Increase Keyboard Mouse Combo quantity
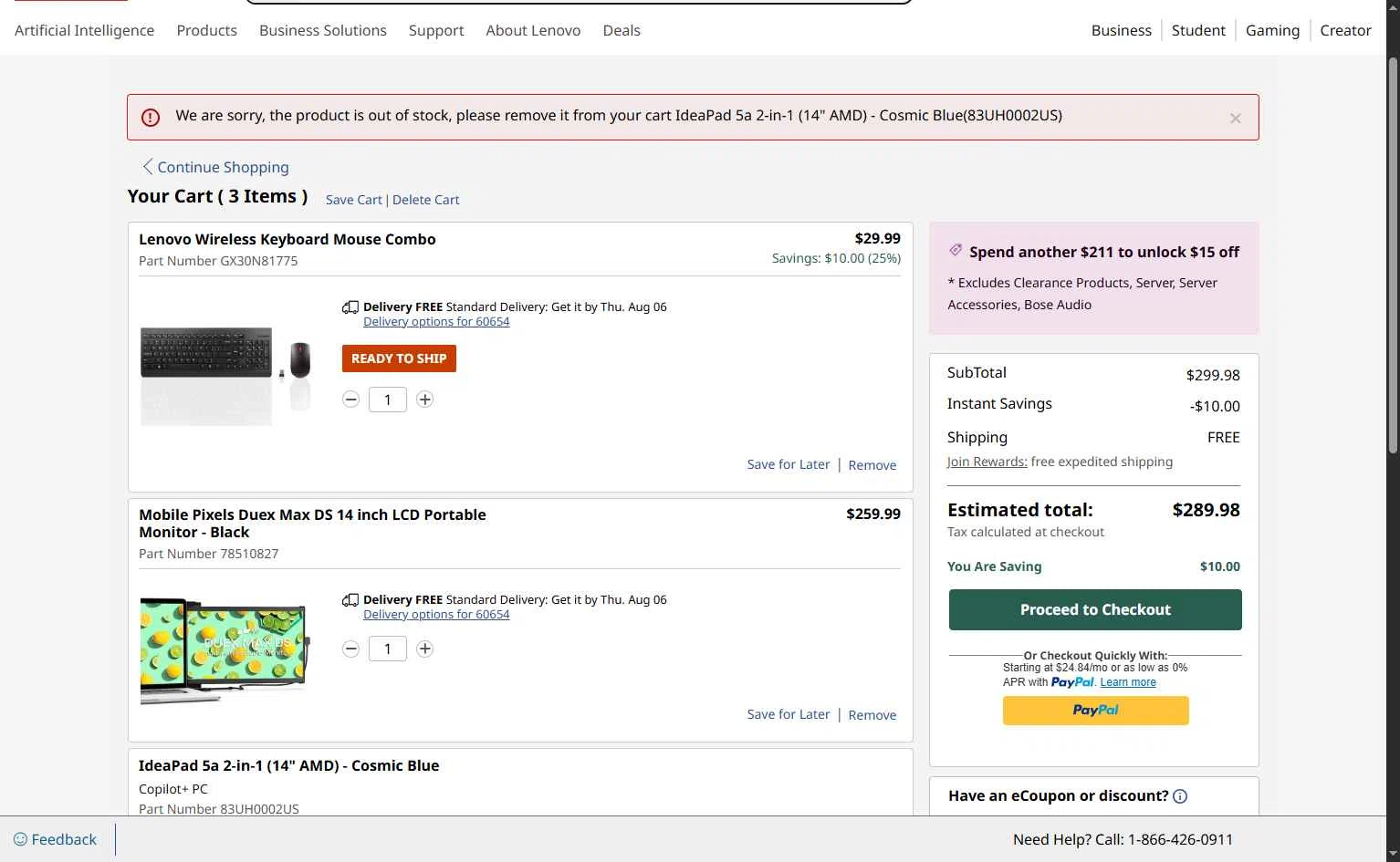This screenshot has width=1400, height=862. coord(424,400)
